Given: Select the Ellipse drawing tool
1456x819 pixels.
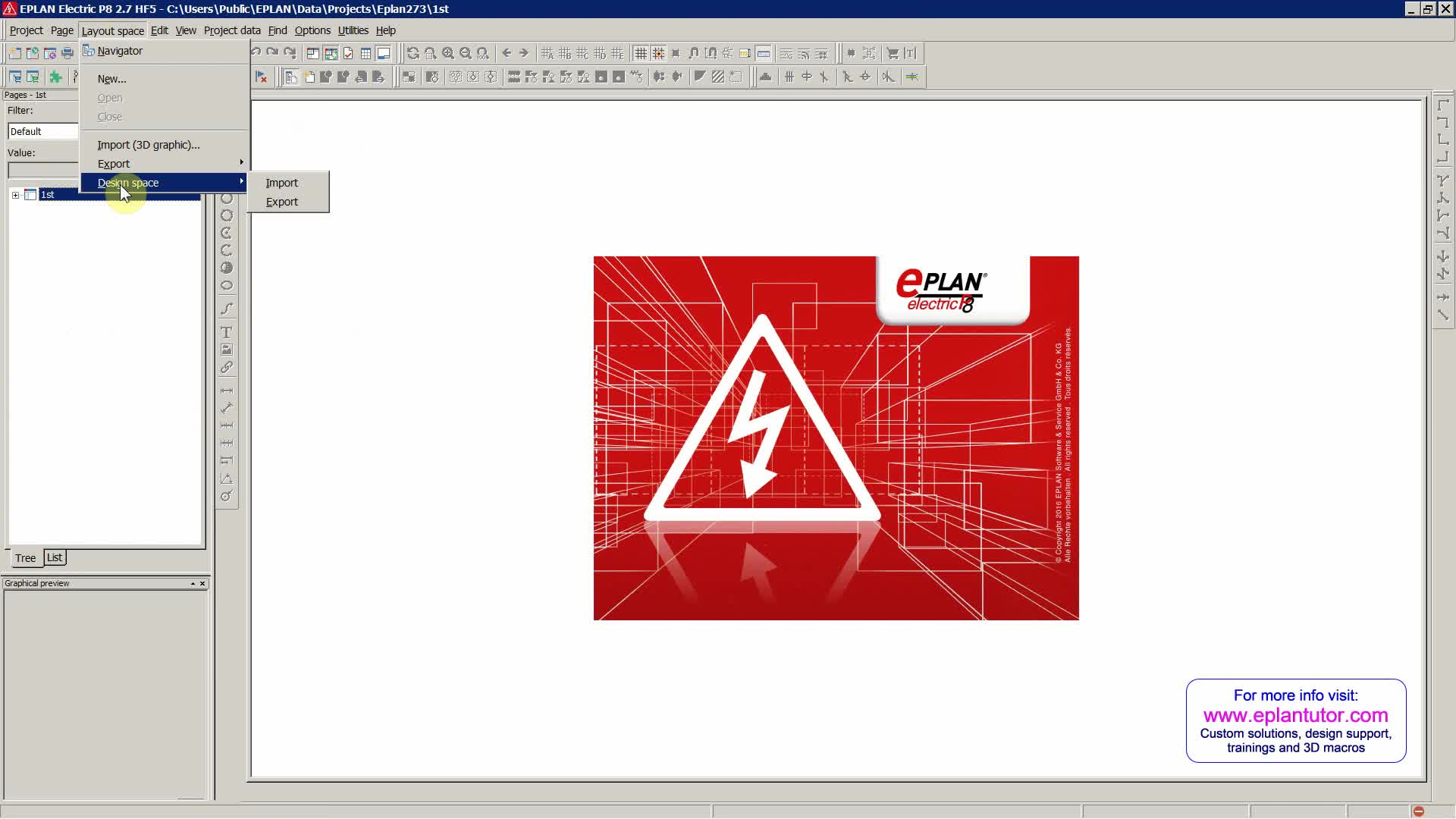Looking at the screenshot, I should click(x=226, y=286).
